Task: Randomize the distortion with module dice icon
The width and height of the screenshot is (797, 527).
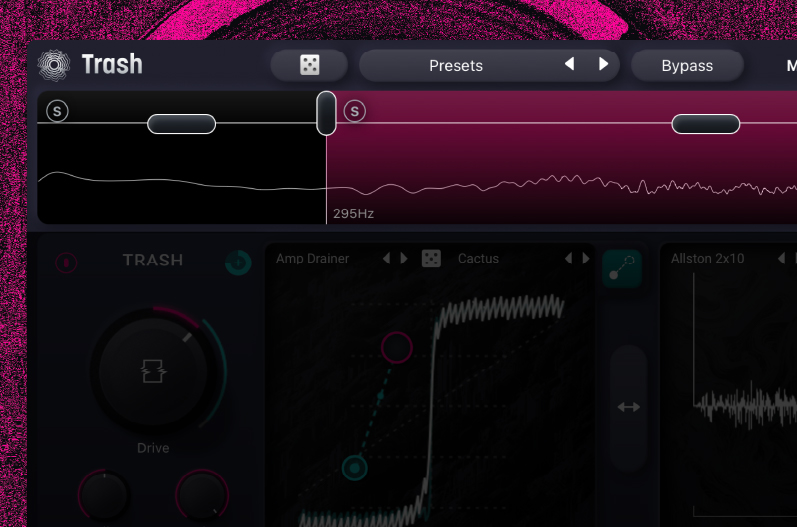Action: 431,258
